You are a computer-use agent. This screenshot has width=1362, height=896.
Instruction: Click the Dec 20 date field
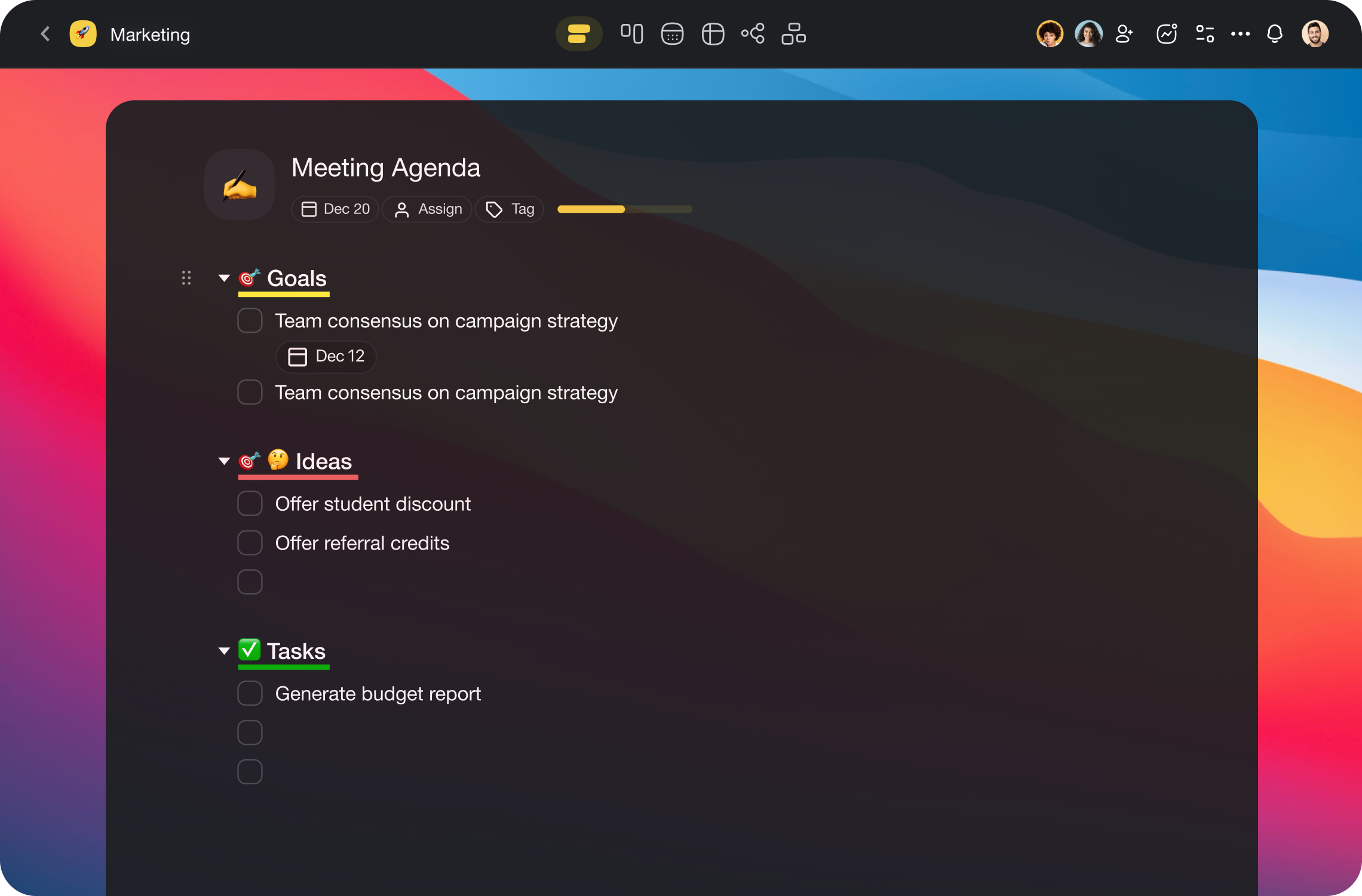tap(335, 208)
